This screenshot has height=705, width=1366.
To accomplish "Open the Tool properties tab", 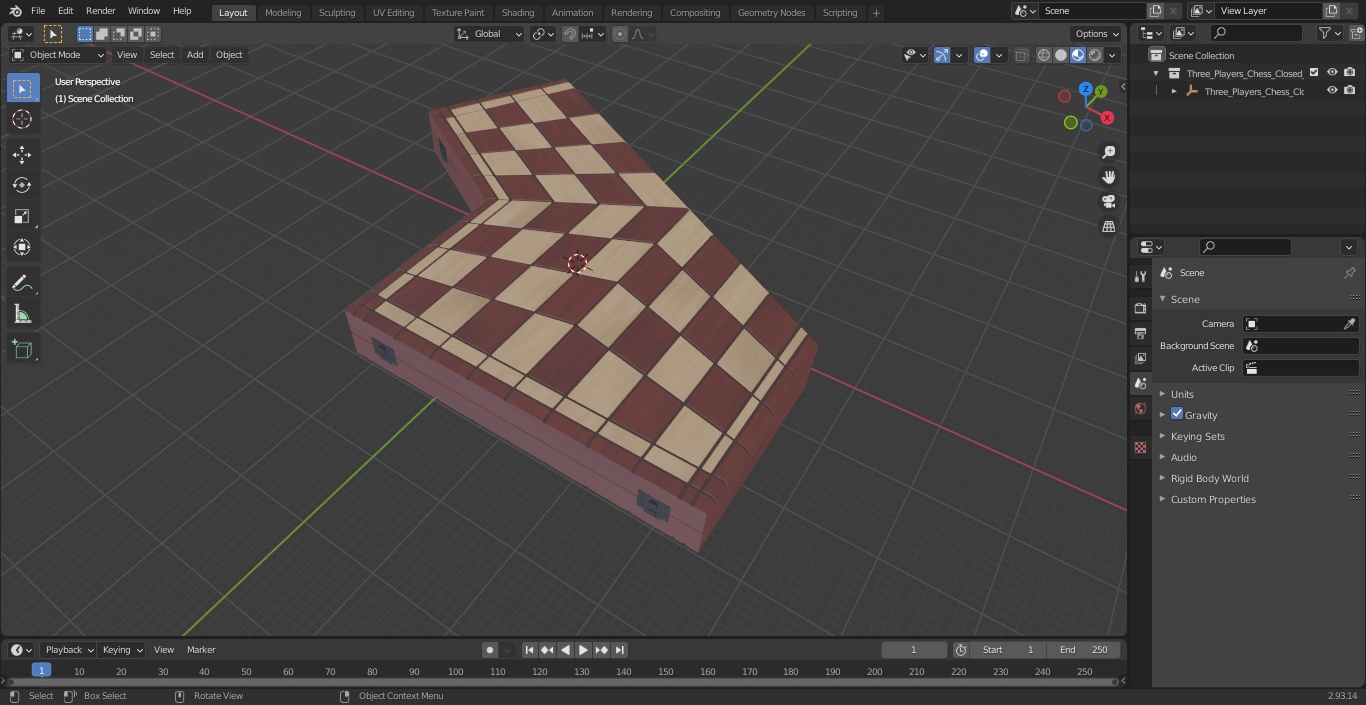I will (1140, 276).
